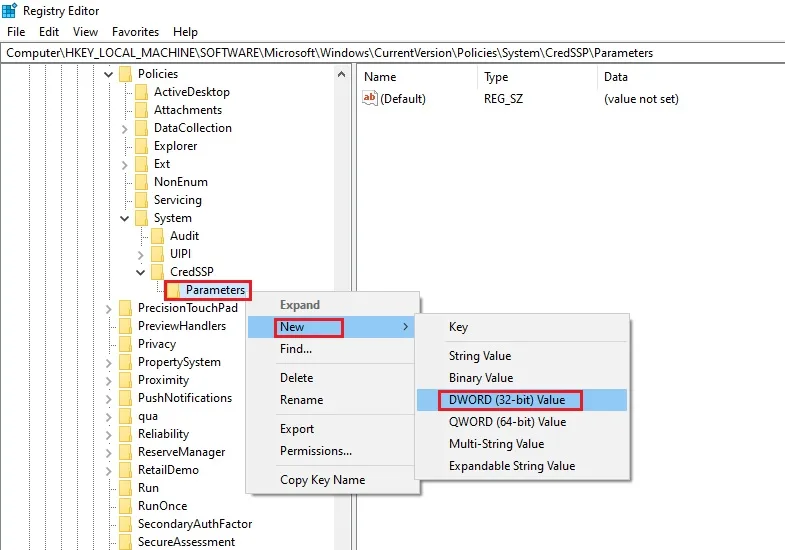
Task: Click the Servicing folder icon
Action: pyautogui.click(x=142, y=200)
